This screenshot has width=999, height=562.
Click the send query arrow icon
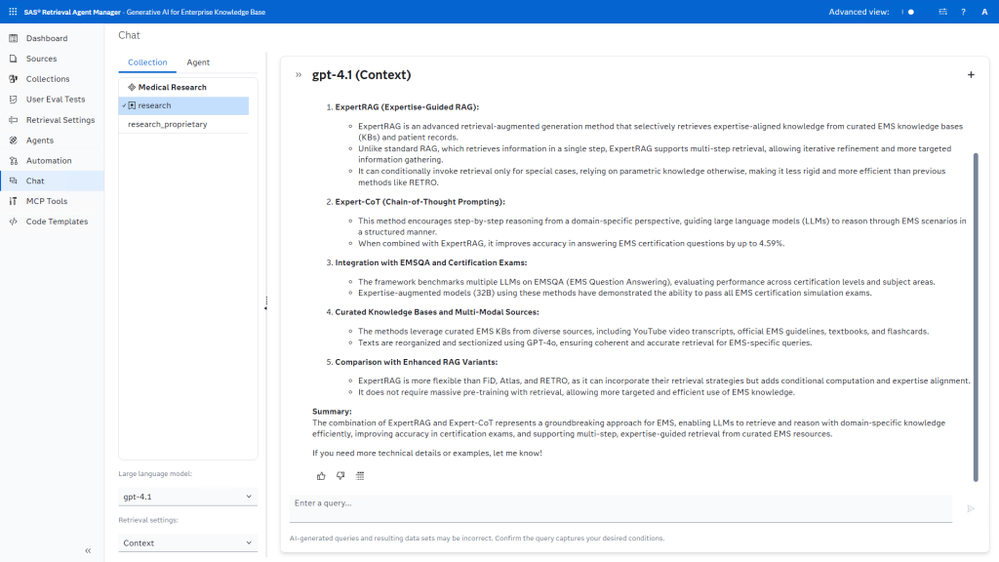pyautogui.click(x=971, y=508)
